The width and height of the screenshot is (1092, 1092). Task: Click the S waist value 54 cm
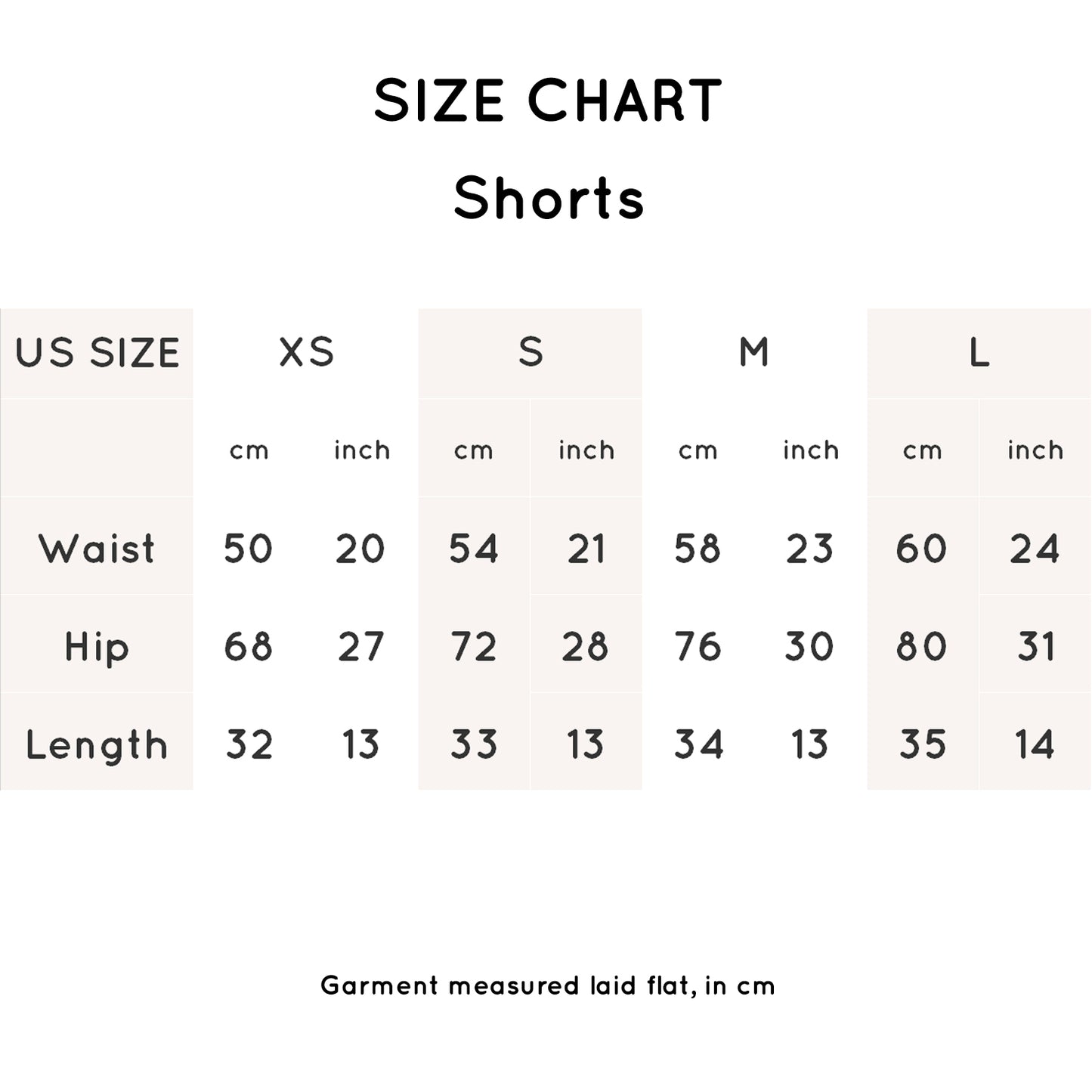click(x=474, y=548)
